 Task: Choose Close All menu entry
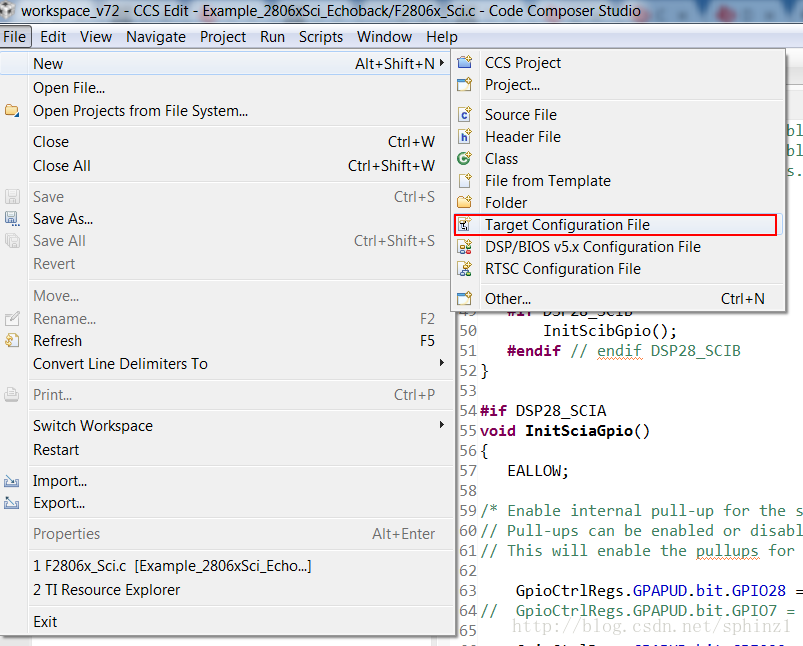point(227,165)
